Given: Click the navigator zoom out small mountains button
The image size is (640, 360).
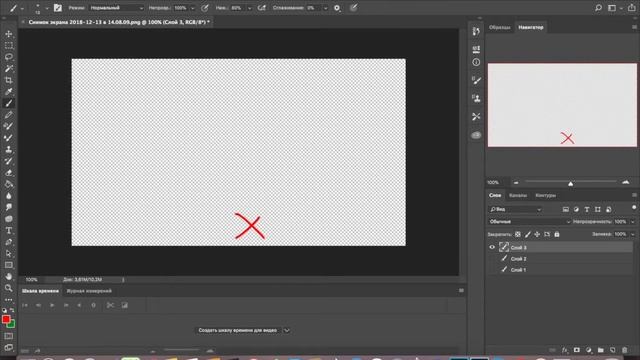Looking at the screenshot, I should 516,182.
